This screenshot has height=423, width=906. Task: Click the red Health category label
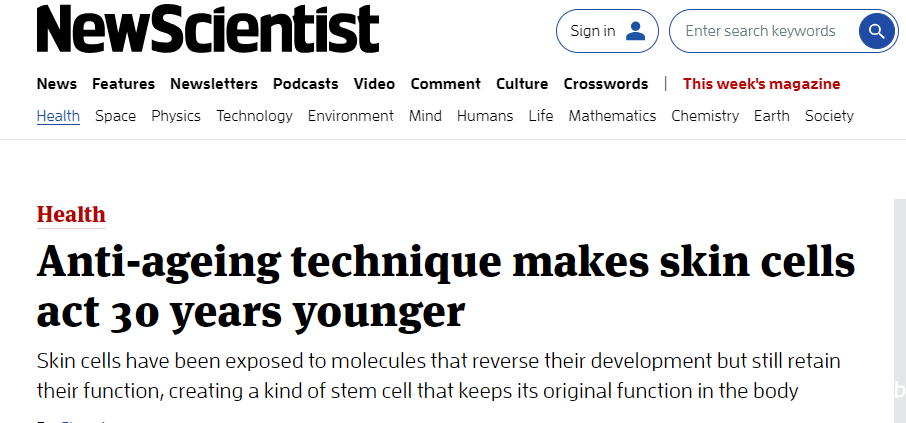pyautogui.click(x=71, y=214)
